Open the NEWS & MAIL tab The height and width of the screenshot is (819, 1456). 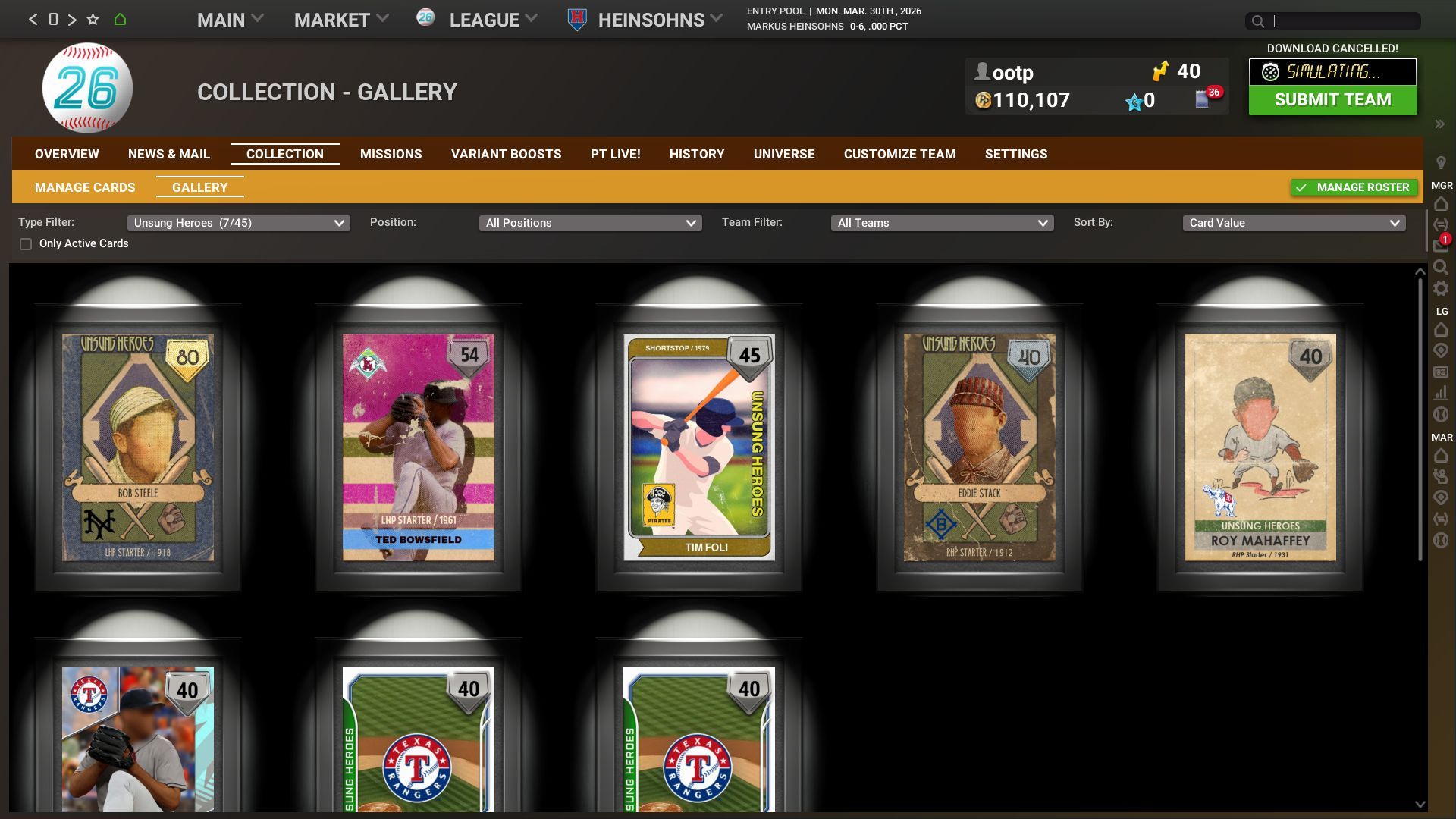[169, 154]
